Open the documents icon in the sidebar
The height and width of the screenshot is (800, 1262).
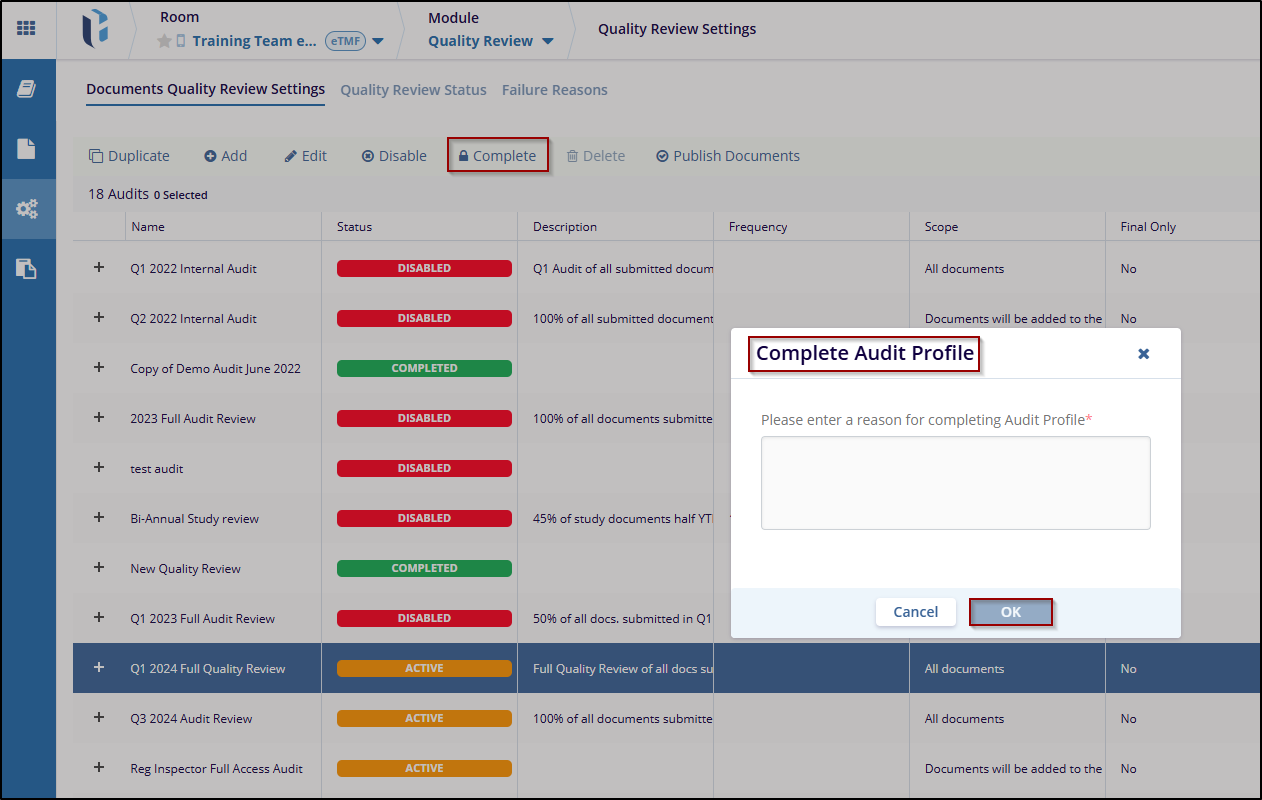tap(27, 149)
